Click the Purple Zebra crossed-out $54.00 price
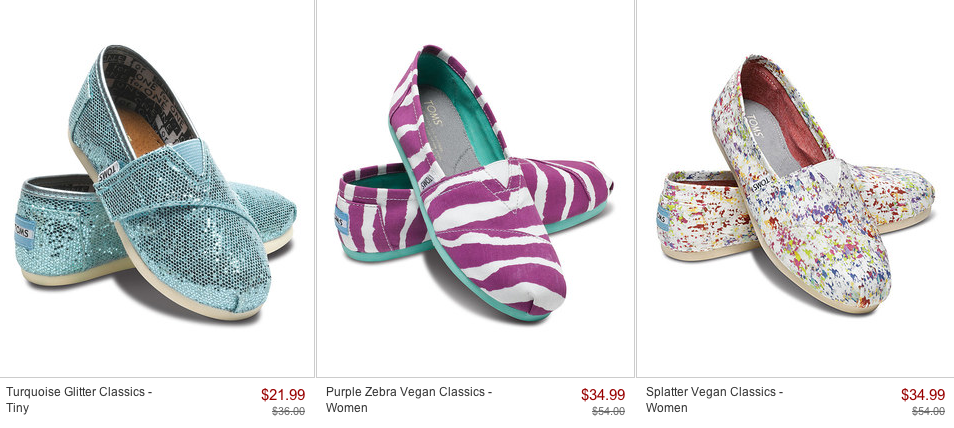This screenshot has height=428, width=954. click(x=608, y=411)
